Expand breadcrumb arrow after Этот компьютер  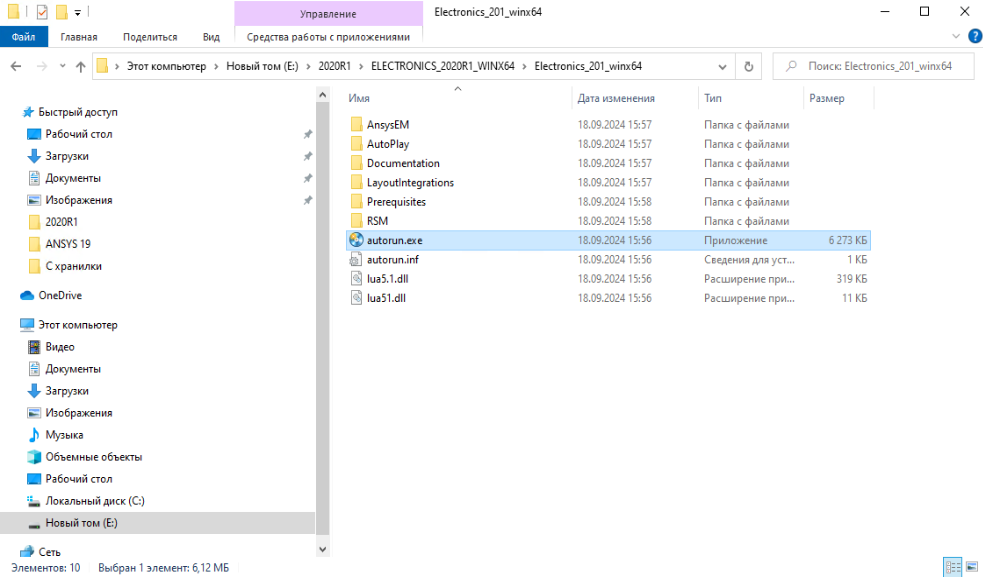216,66
